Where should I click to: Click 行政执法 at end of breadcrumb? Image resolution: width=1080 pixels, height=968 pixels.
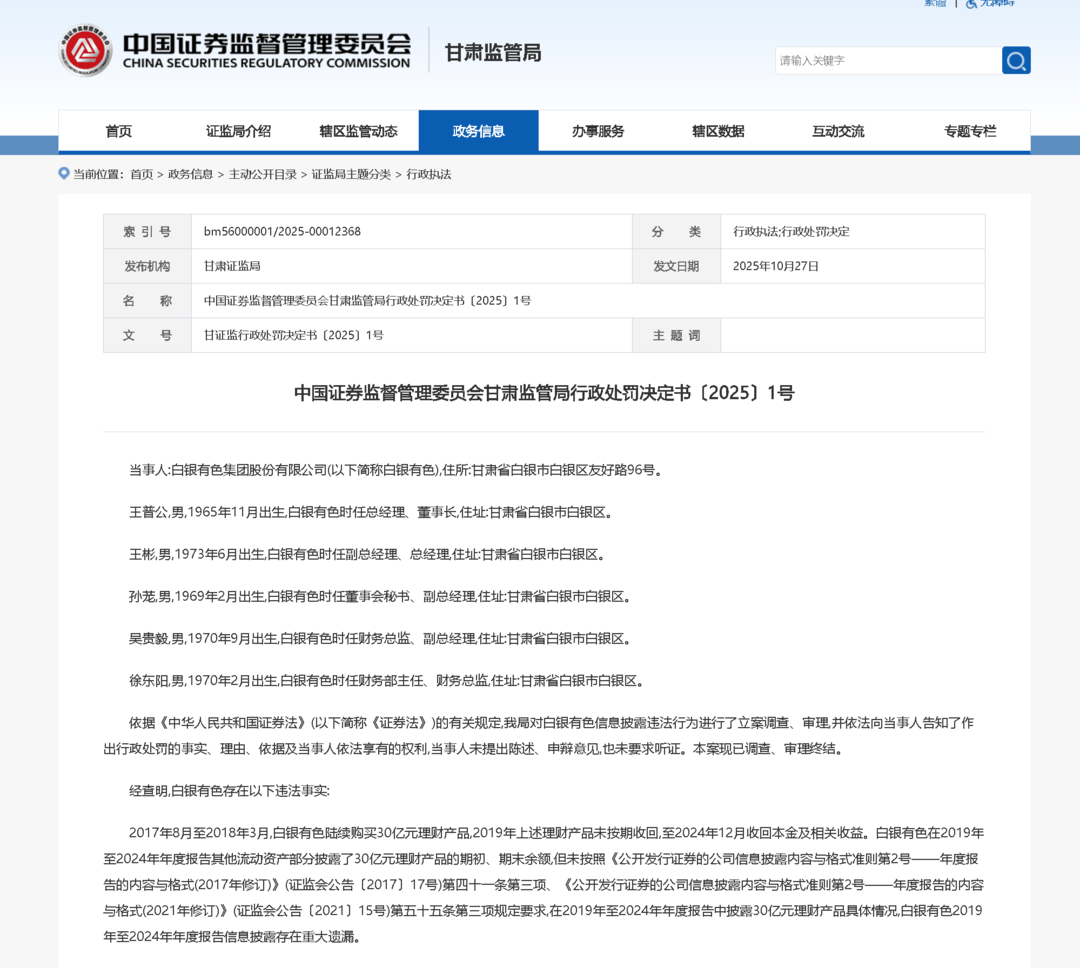(428, 174)
